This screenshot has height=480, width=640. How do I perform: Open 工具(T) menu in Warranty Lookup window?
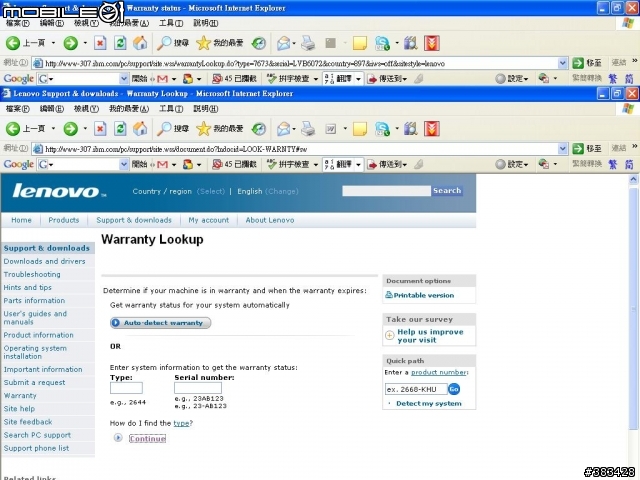[x=171, y=109]
